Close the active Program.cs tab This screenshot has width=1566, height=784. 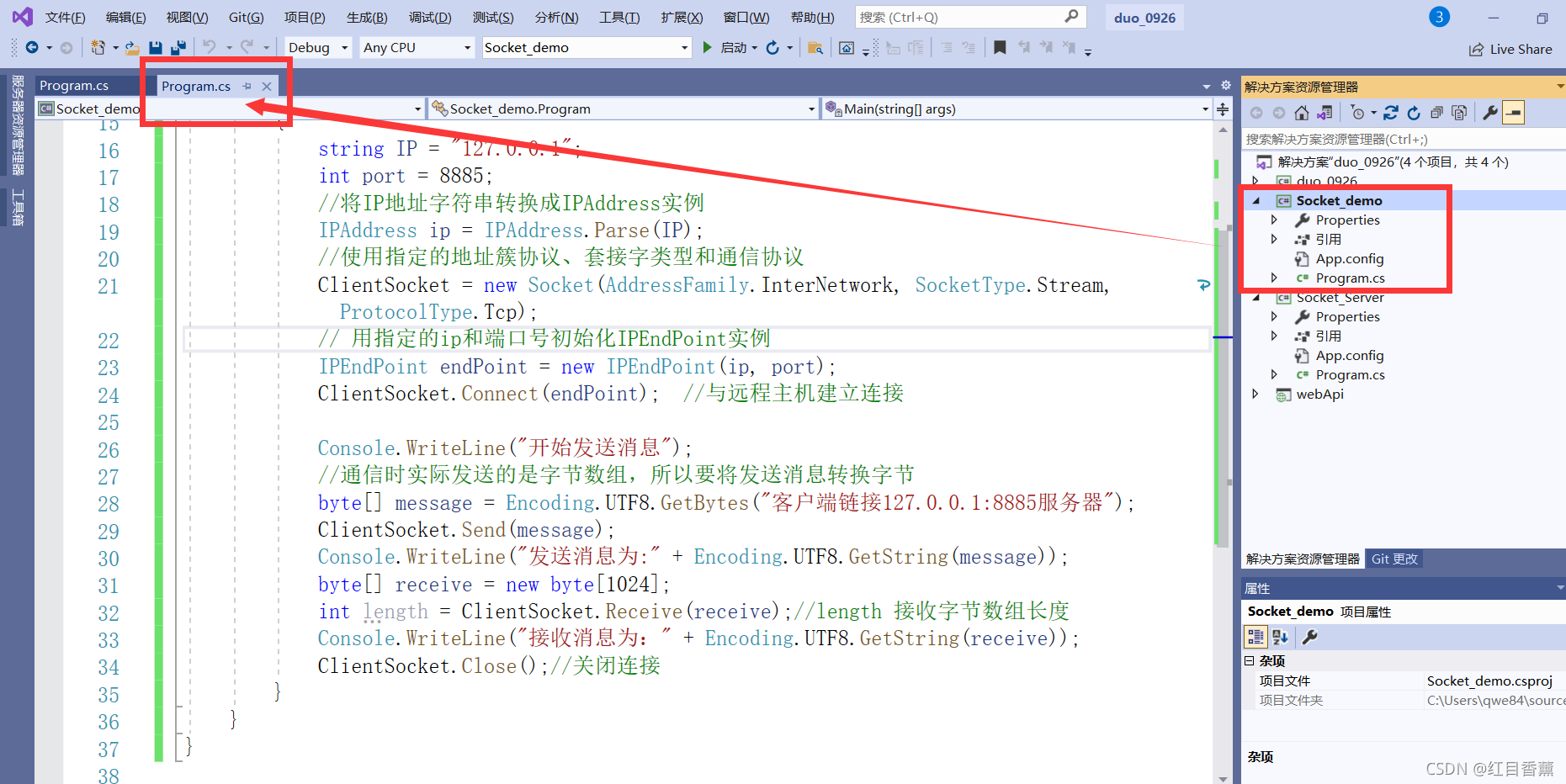click(x=267, y=86)
